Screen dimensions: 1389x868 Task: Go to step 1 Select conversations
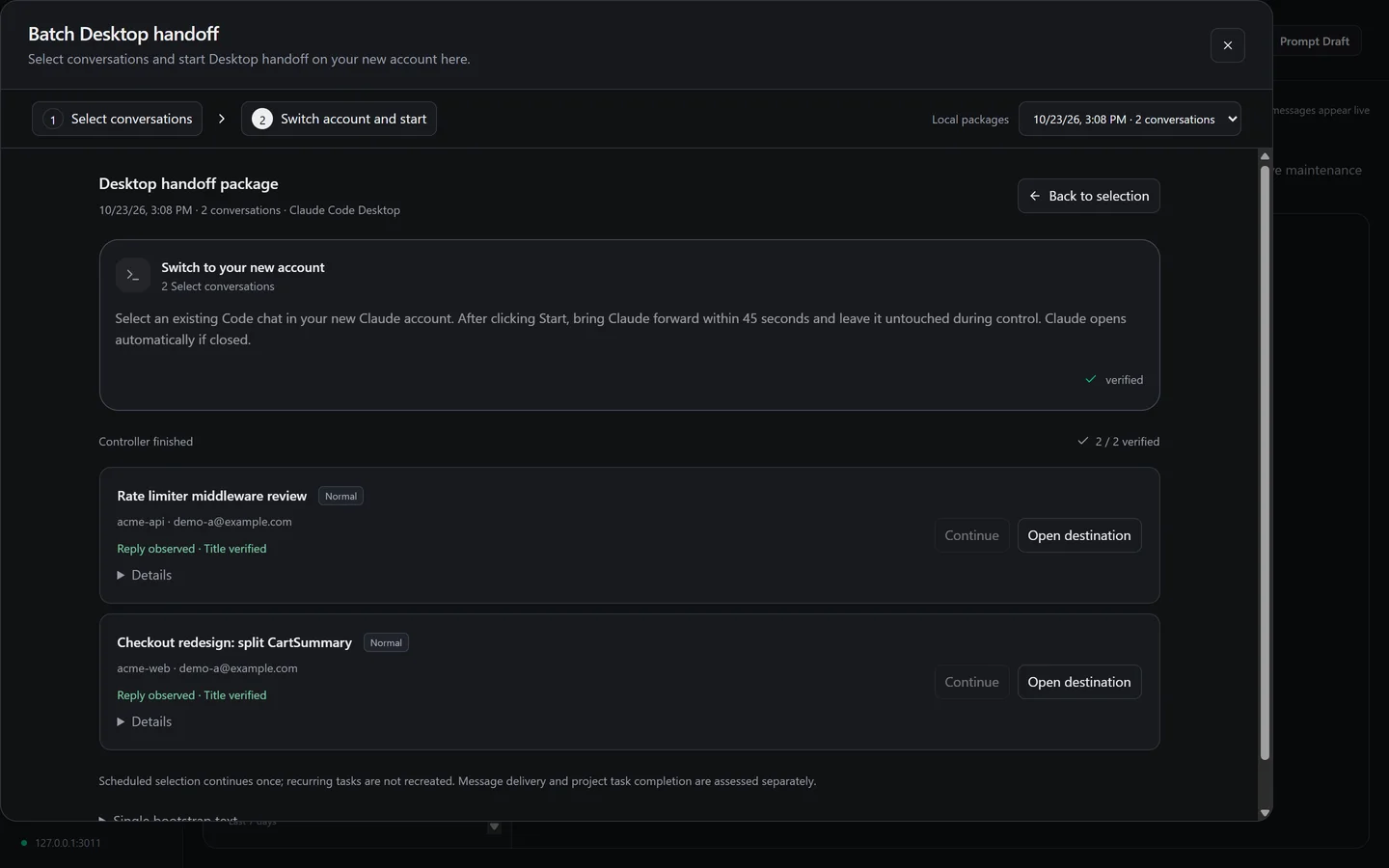pos(117,119)
